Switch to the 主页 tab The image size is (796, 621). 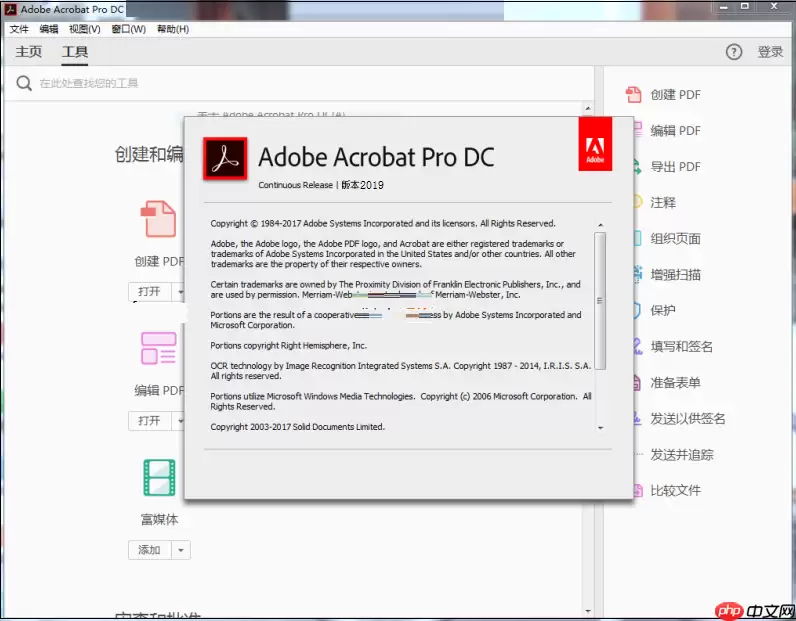(x=28, y=52)
